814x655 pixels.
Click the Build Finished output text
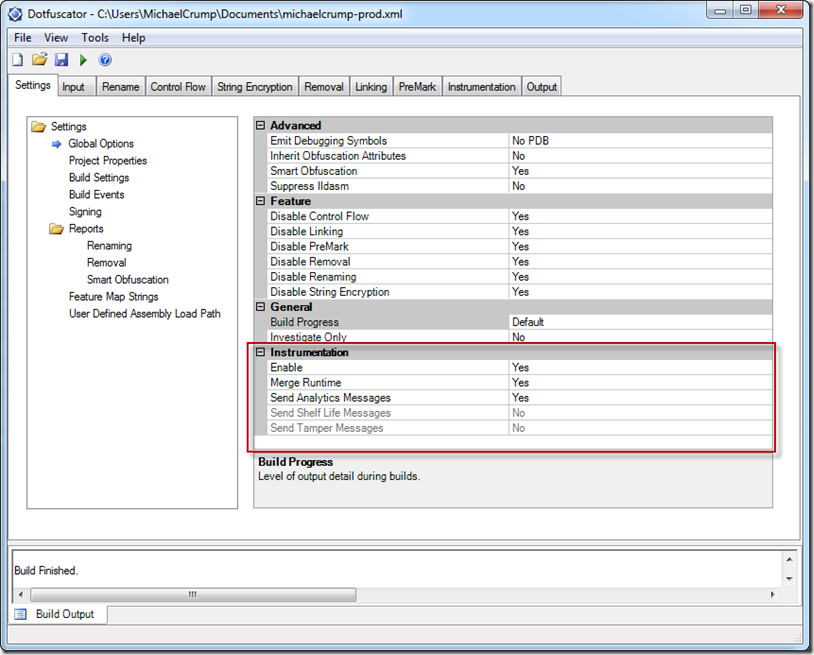pos(46,571)
